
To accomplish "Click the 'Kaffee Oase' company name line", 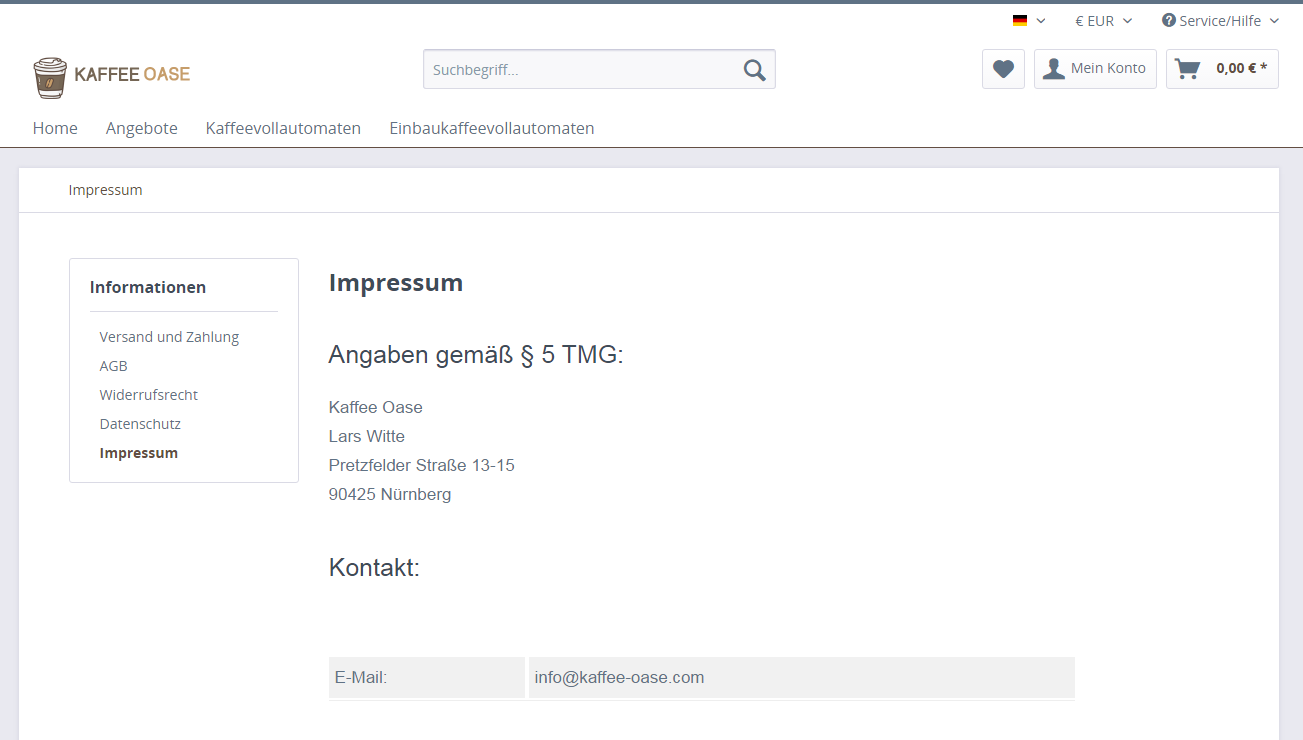I will click(x=376, y=407).
